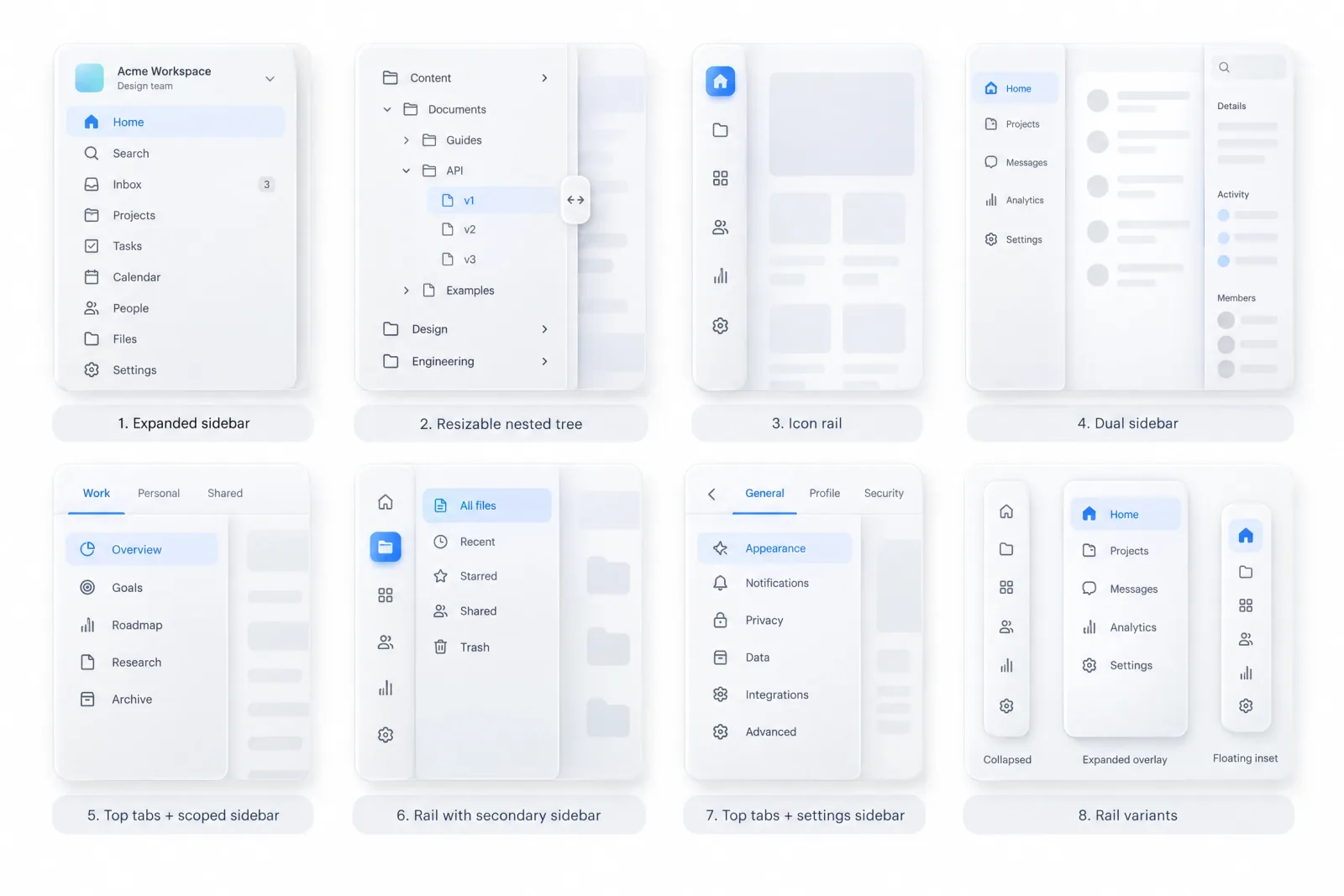
Task: Click the blue files icon in the rail
Action: click(386, 548)
